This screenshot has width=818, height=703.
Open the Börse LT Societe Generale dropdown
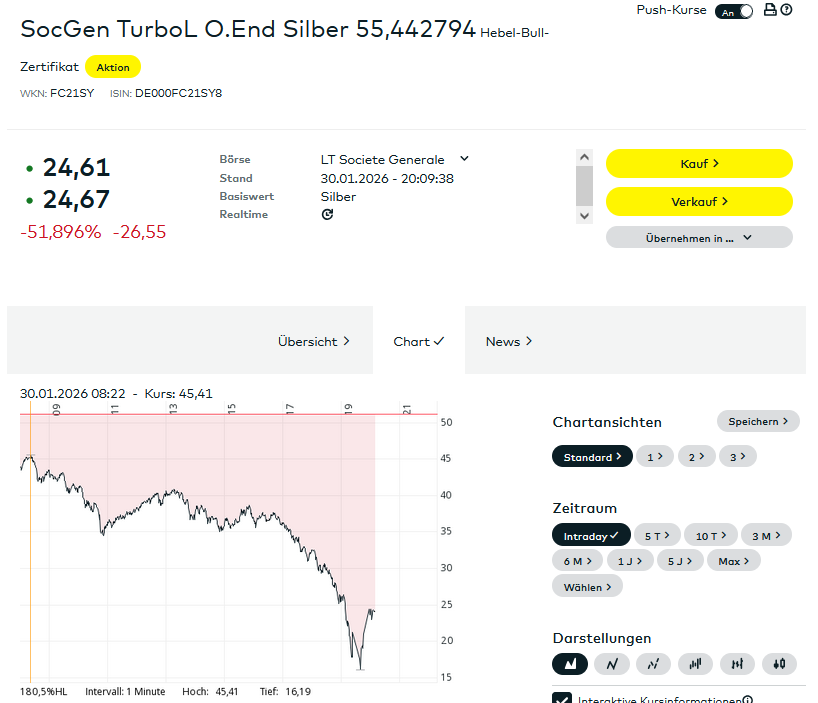point(464,159)
